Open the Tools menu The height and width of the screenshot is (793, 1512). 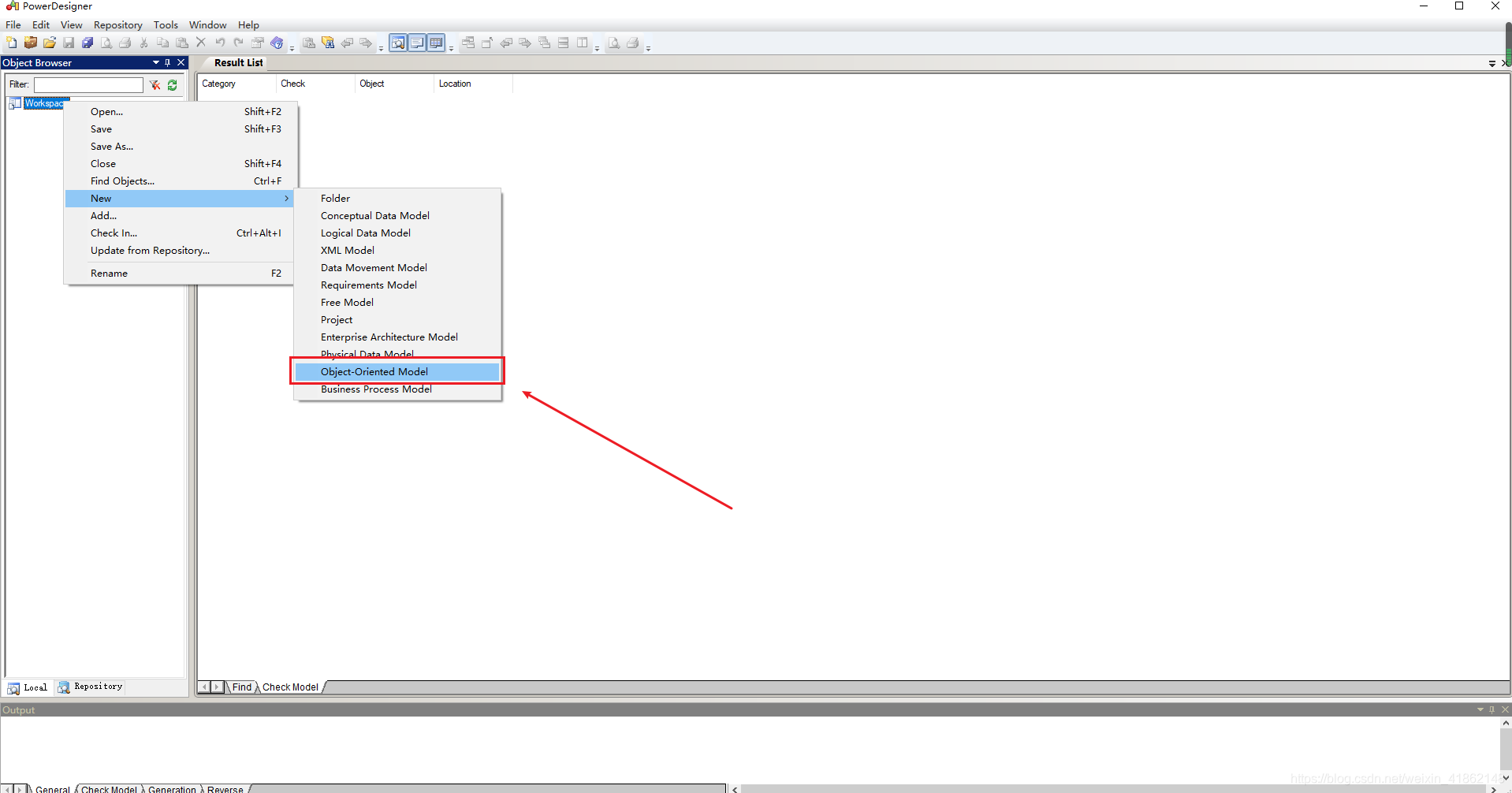(166, 24)
